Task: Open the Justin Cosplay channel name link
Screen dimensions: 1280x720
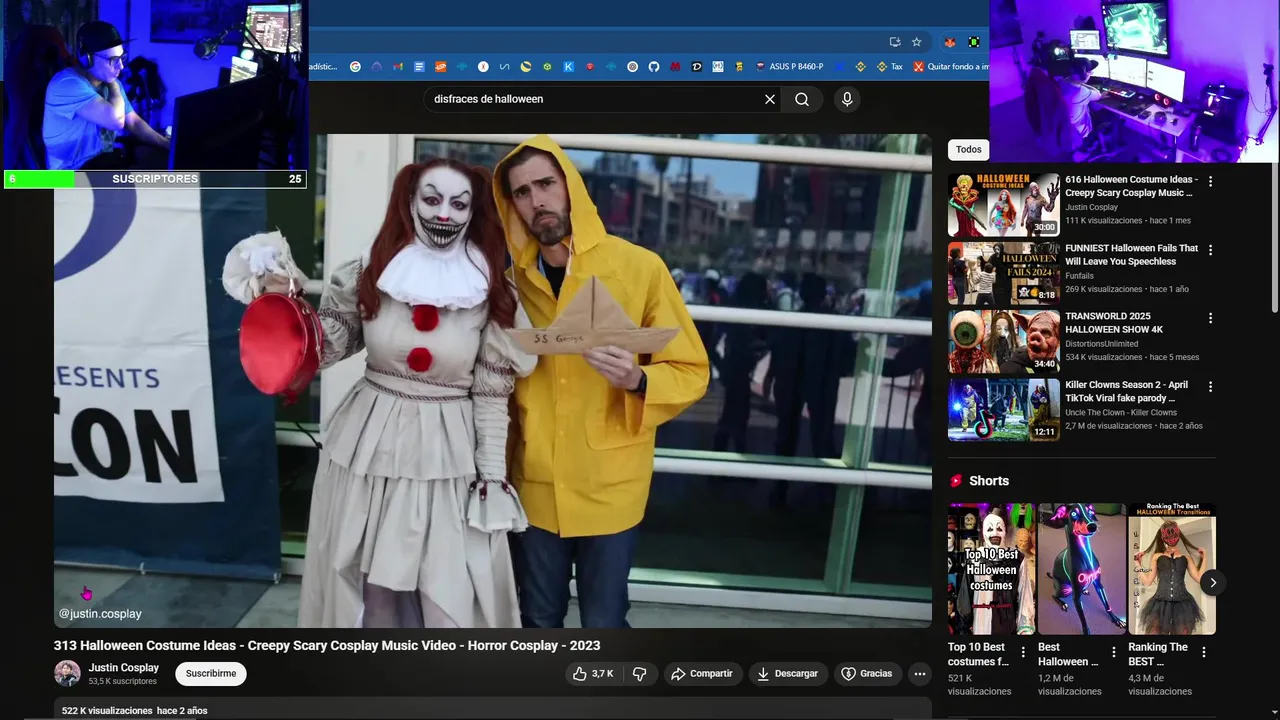Action: [x=123, y=667]
